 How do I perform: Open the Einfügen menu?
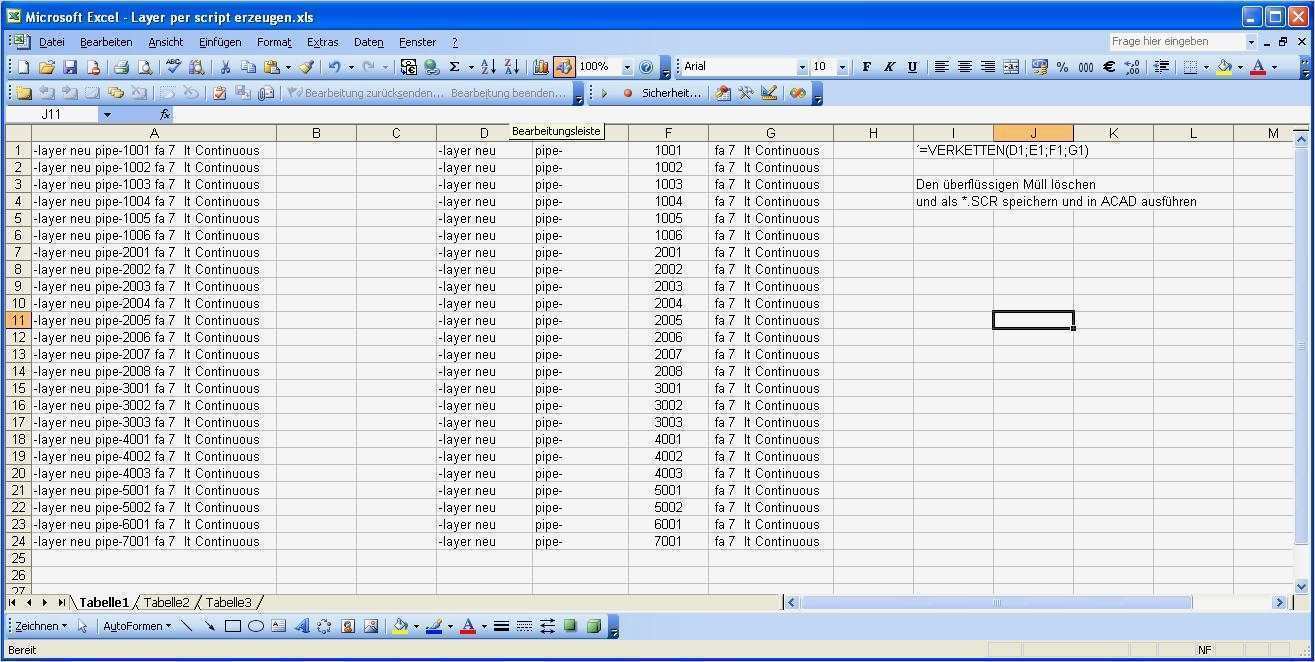pyautogui.click(x=220, y=42)
